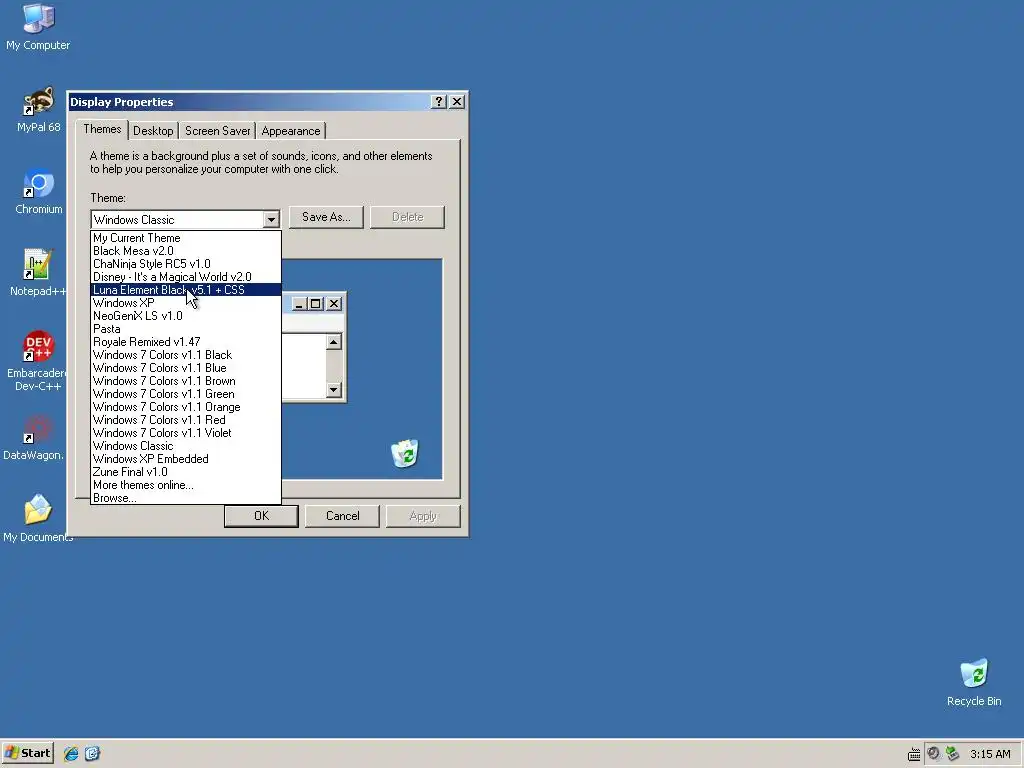This screenshot has height=768, width=1024.
Task: Choose Windows 7 Colors v1.1 Black
Action: point(185,355)
